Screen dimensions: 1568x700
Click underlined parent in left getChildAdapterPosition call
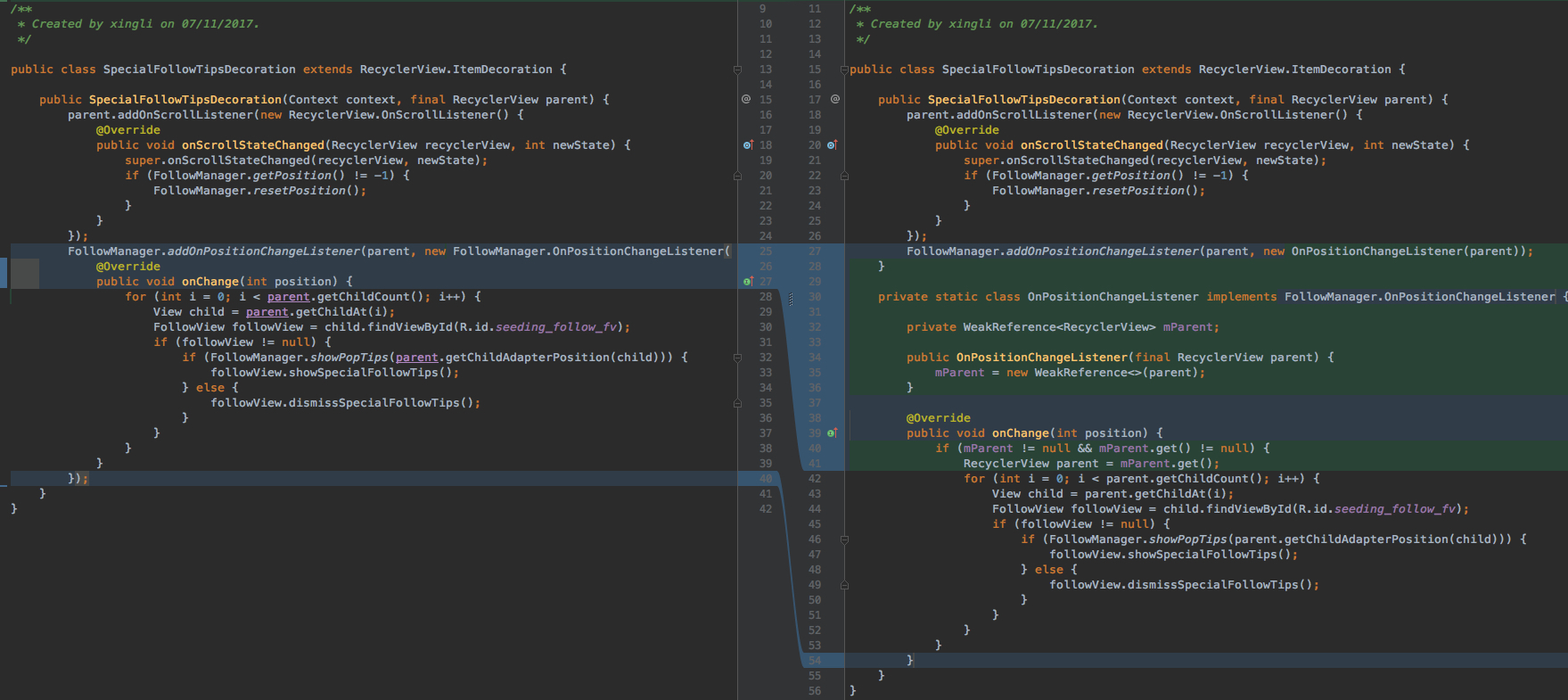click(417, 357)
